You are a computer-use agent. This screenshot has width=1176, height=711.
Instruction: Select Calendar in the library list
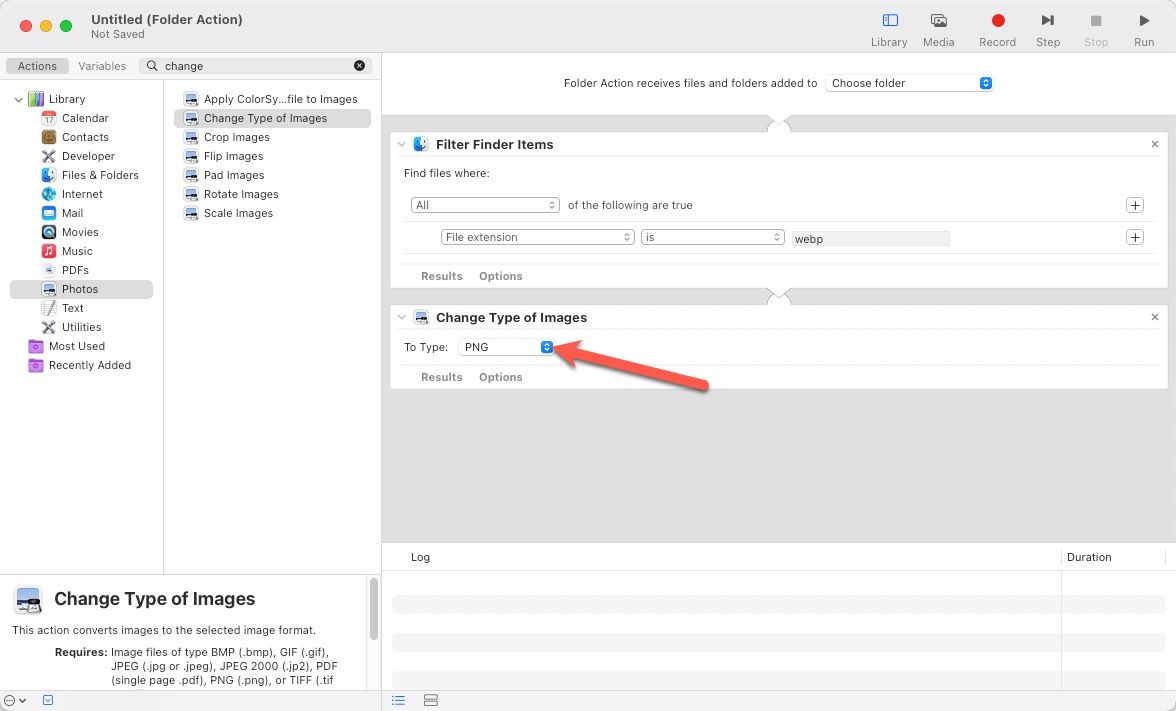point(85,118)
